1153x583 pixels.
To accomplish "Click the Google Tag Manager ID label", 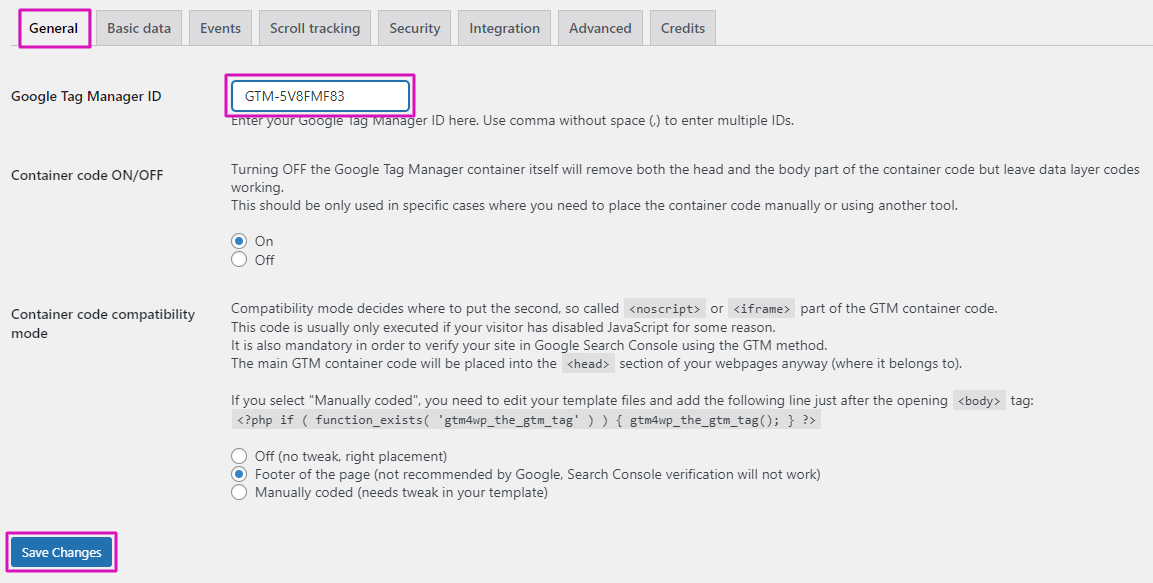I will [86, 96].
